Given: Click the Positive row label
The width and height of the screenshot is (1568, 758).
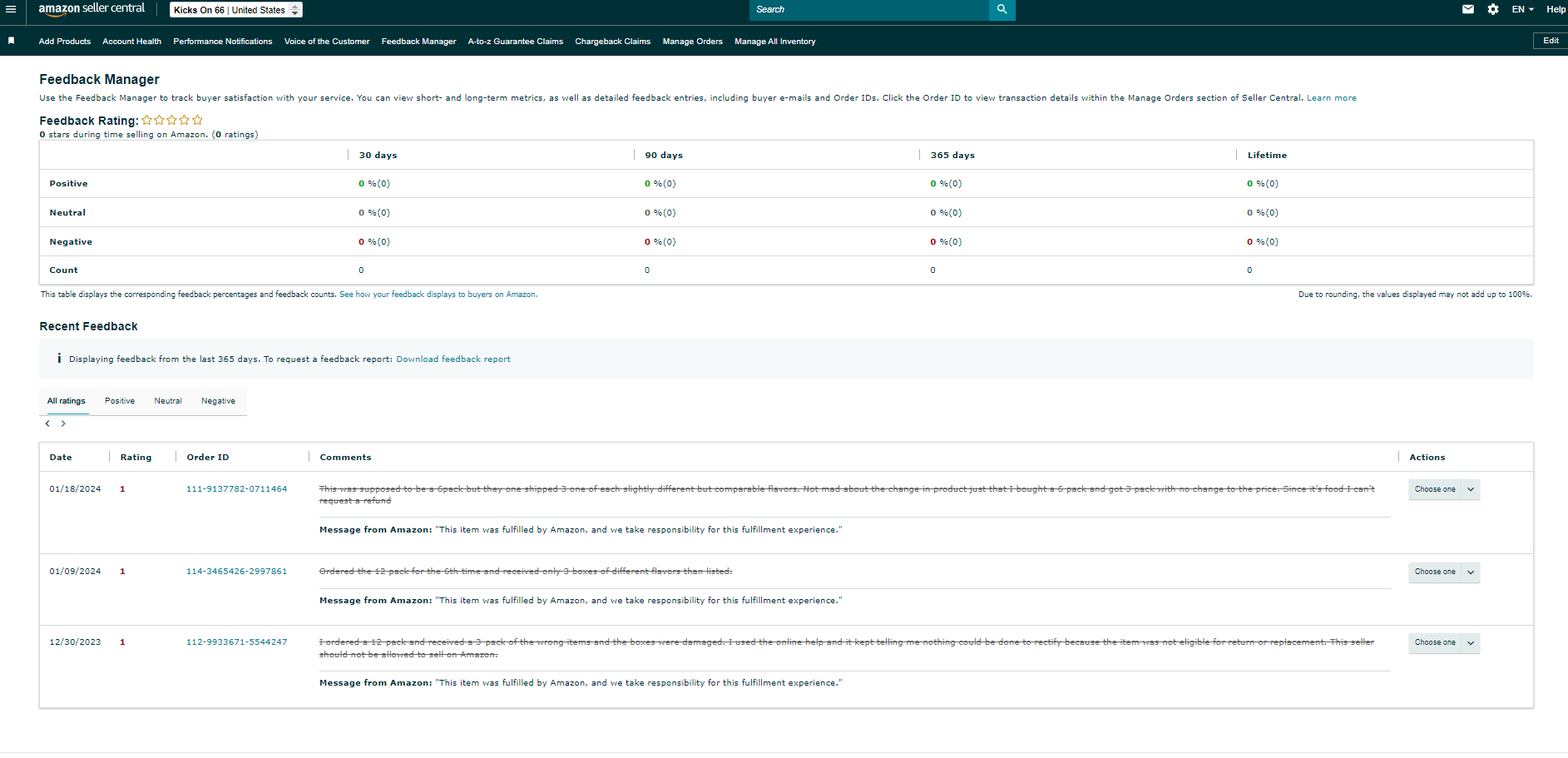Looking at the screenshot, I should (x=68, y=184).
